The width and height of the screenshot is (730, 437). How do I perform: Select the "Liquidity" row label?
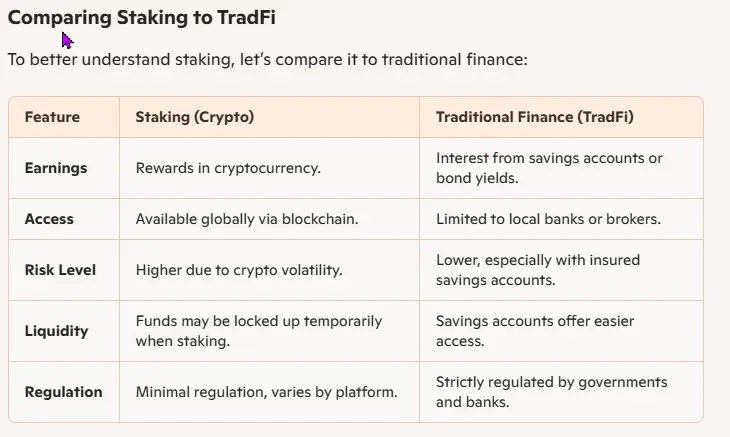(56, 331)
